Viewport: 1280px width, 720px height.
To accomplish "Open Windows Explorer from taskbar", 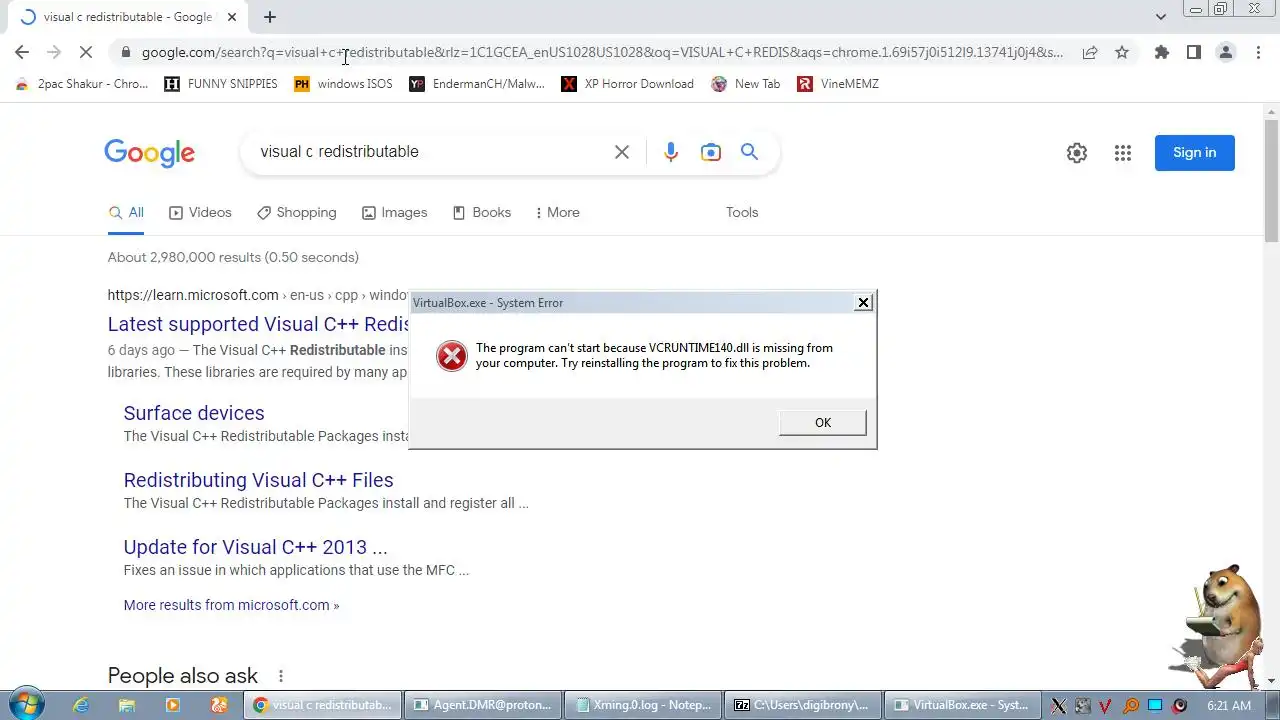I will tap(127, 705).
